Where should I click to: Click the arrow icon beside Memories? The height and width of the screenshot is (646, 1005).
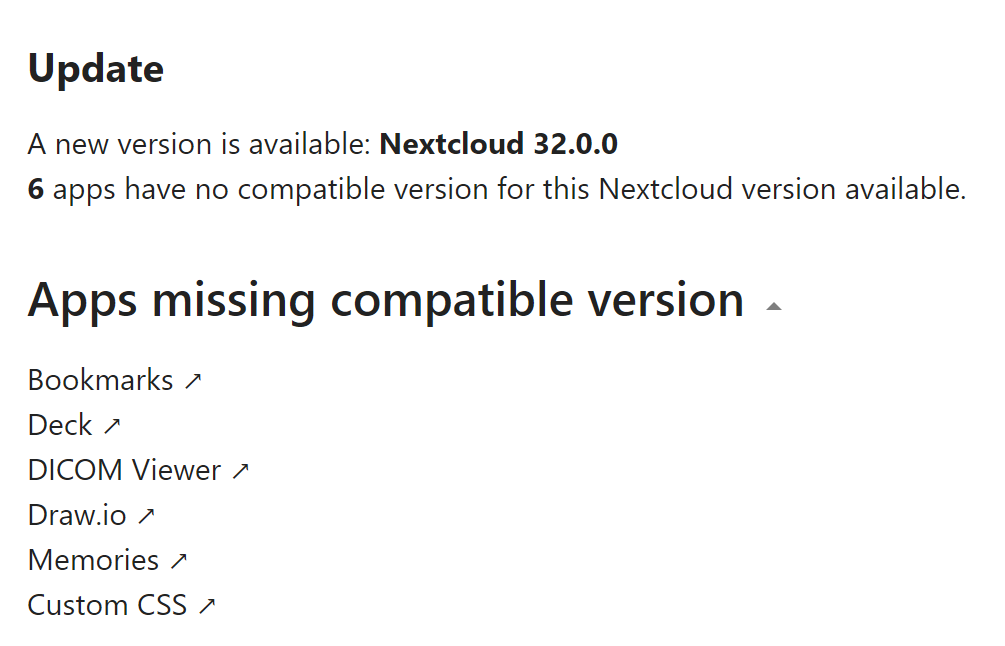tap(178, 561)
